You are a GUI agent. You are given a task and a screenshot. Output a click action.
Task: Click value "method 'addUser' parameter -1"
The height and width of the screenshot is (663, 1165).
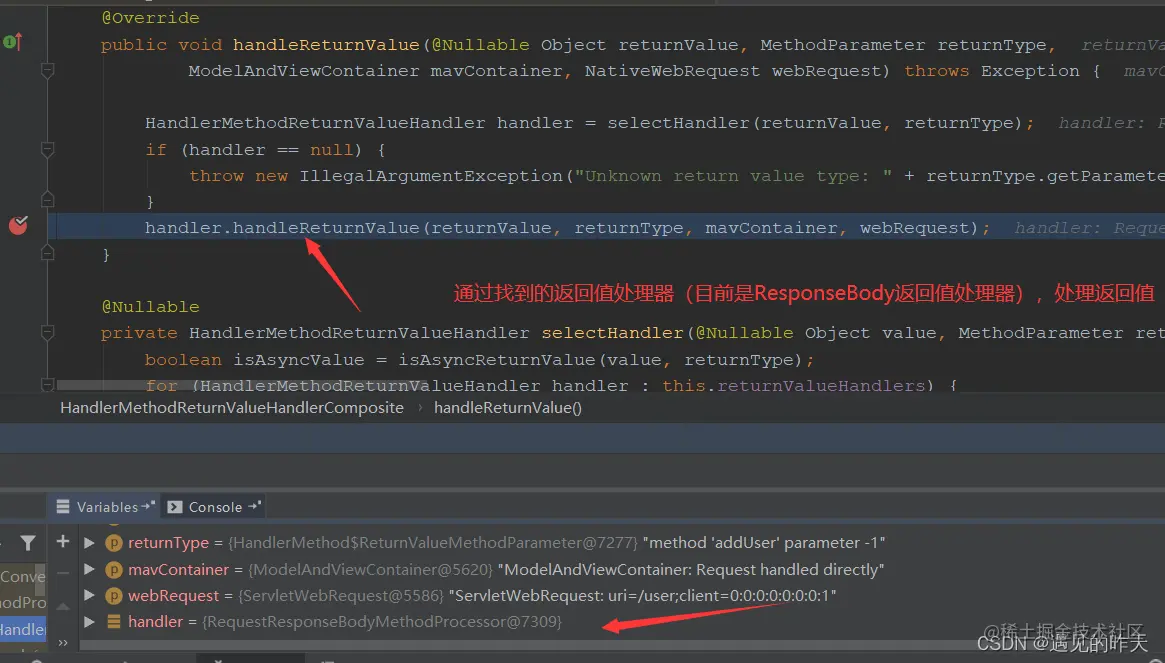[x=763, y=543]
